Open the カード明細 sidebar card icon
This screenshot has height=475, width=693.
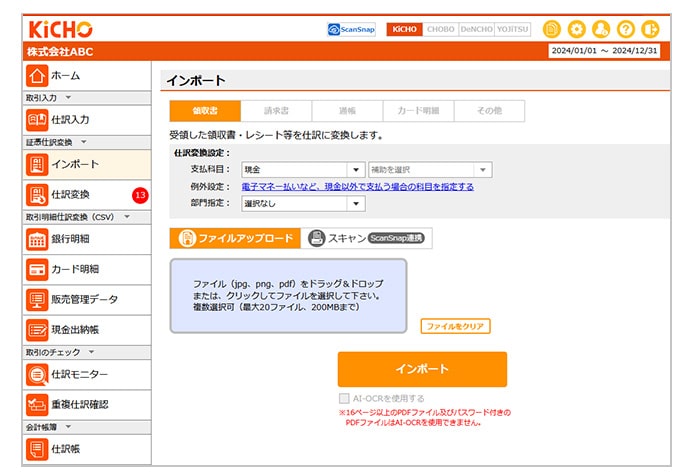[x=37, y=269]
